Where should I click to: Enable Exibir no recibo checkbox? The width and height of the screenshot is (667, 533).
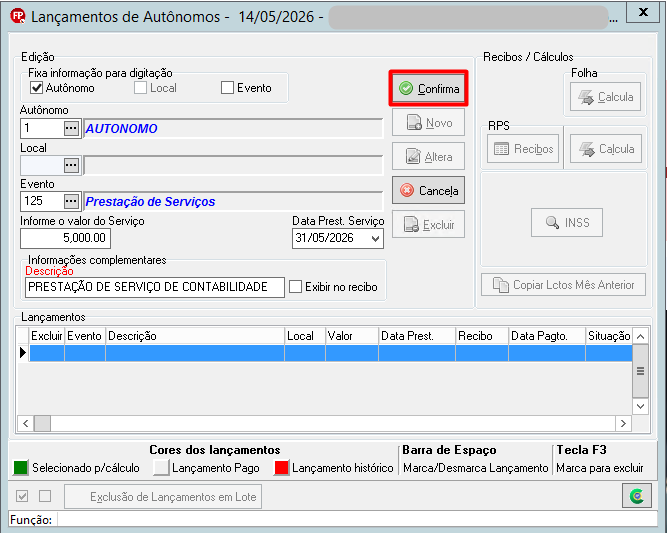(x=295, y=286)
